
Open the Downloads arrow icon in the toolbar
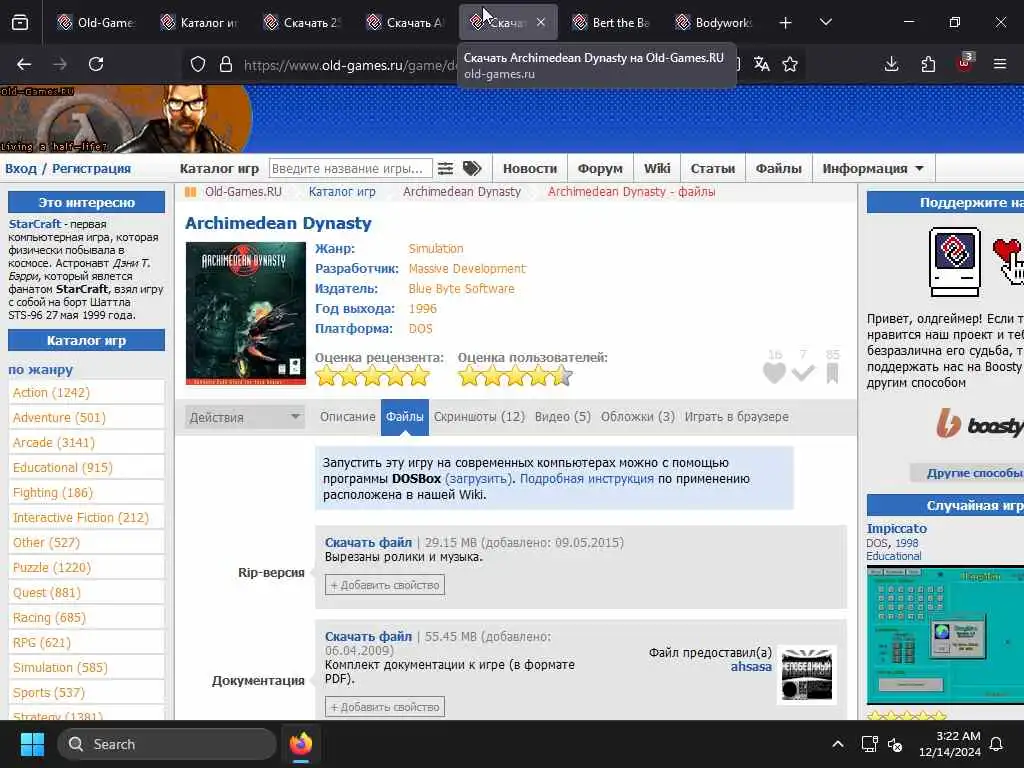coord(891,64)
